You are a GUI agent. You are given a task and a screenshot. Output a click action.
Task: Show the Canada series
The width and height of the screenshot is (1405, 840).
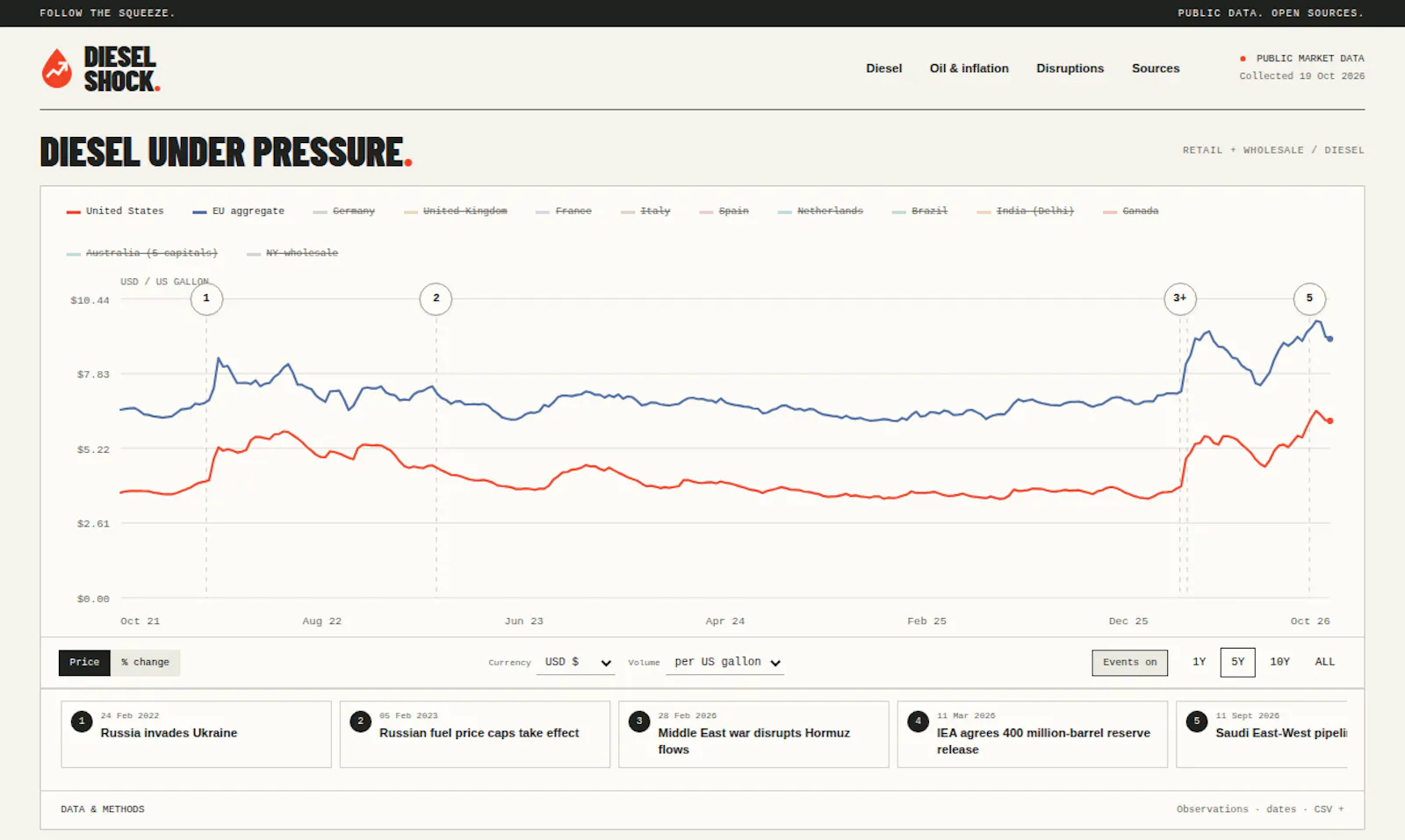(x=1131, y=212)
